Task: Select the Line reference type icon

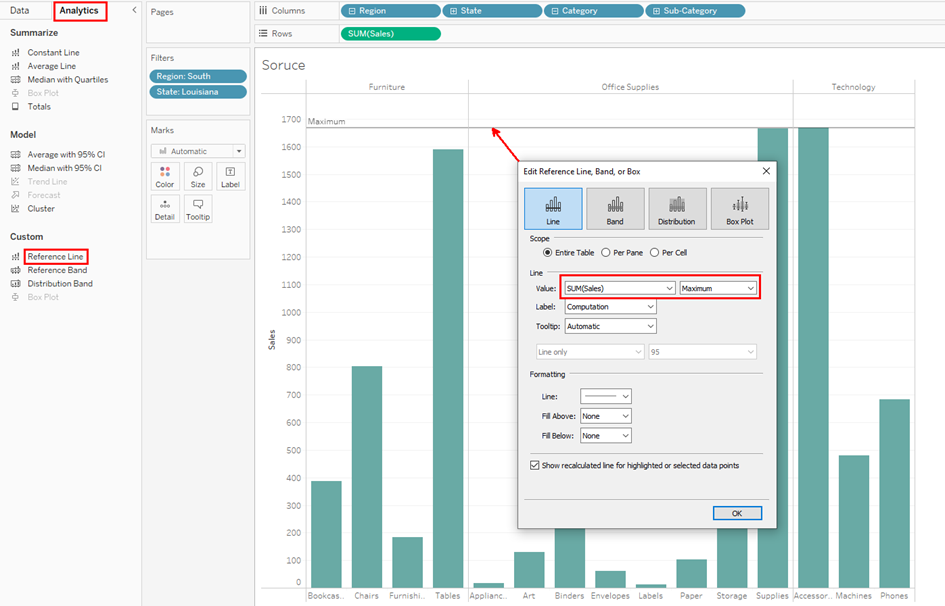Action: tap(553, 209)
